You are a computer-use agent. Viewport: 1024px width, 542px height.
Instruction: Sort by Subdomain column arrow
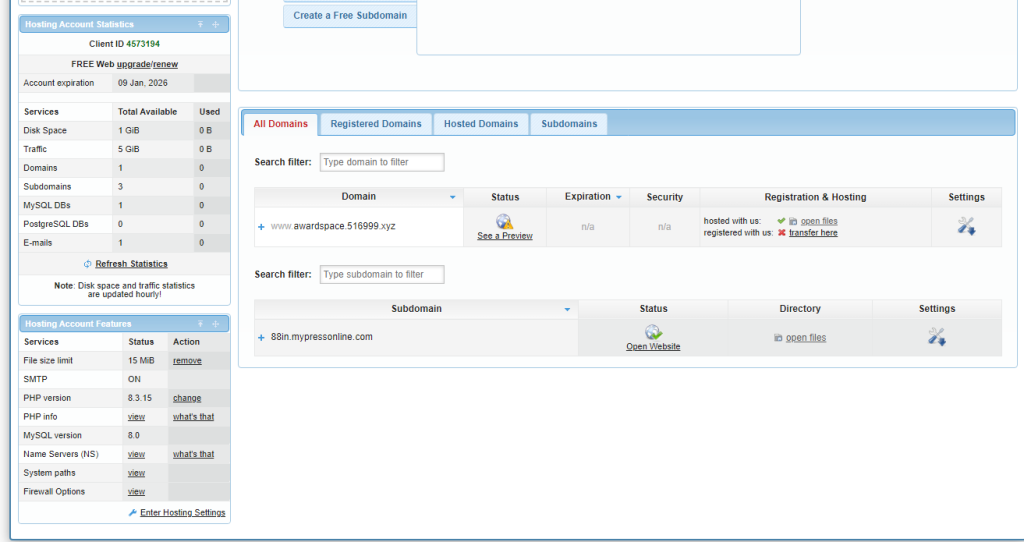(568, 309)
